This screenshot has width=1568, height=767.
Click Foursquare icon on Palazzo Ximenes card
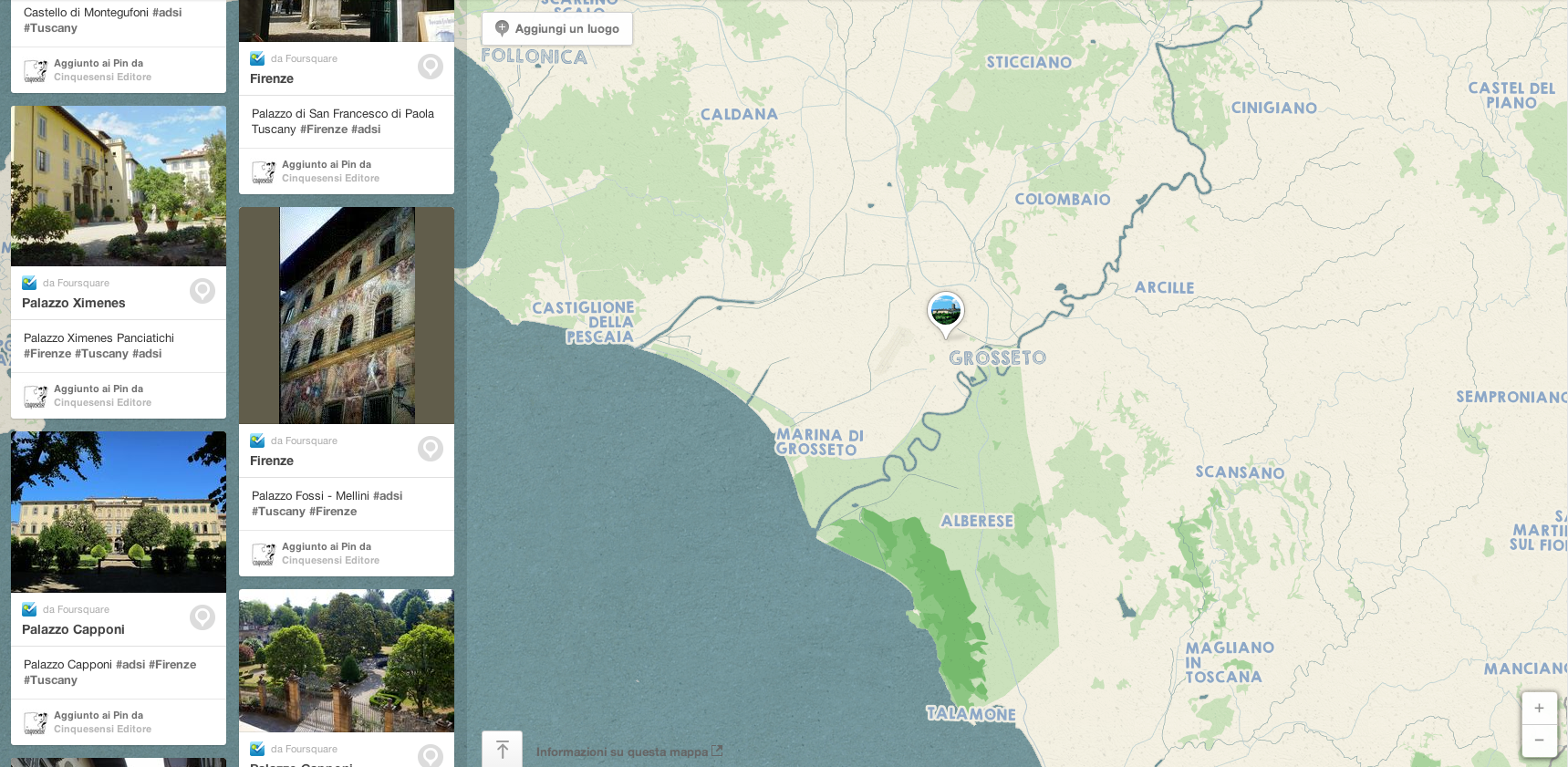(29, 283)
